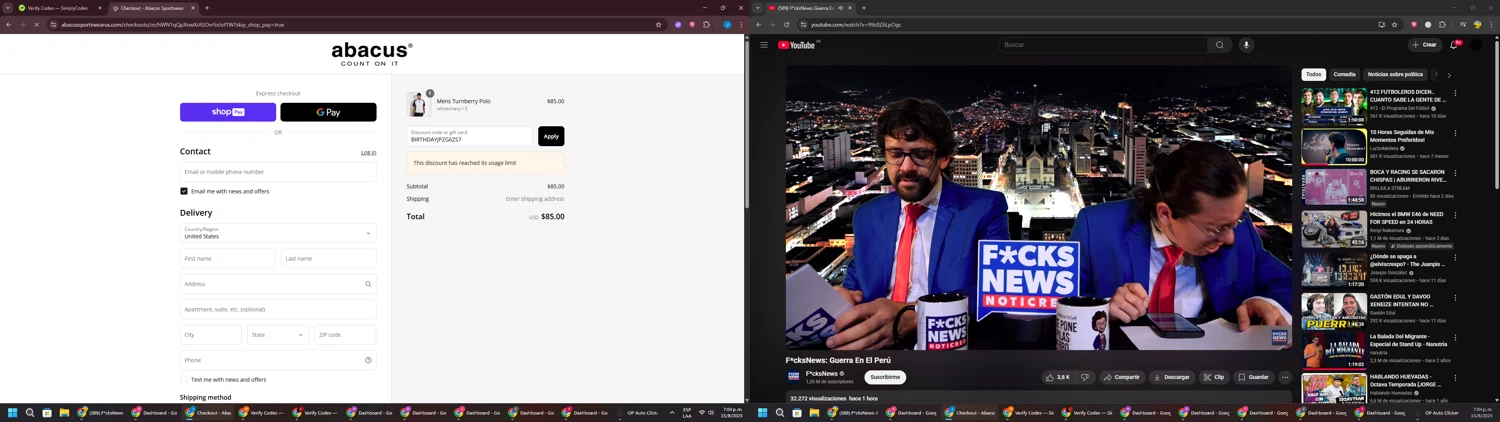Click the Log in link
The image size is (1500, 422).
(x=368, y=153)
